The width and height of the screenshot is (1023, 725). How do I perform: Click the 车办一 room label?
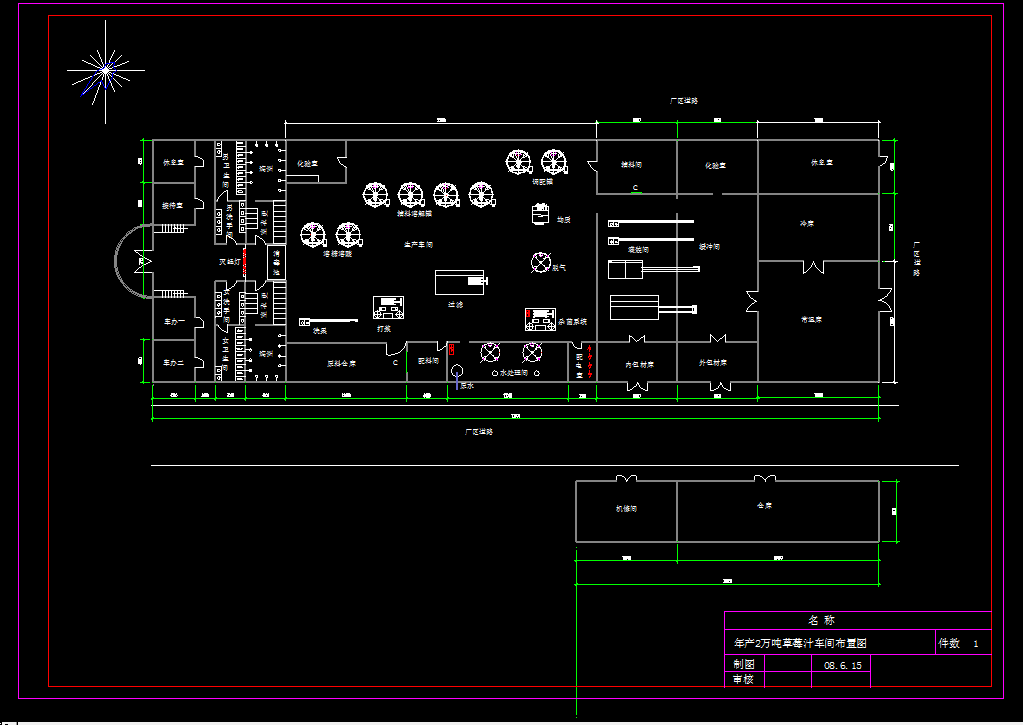point(174,321)
